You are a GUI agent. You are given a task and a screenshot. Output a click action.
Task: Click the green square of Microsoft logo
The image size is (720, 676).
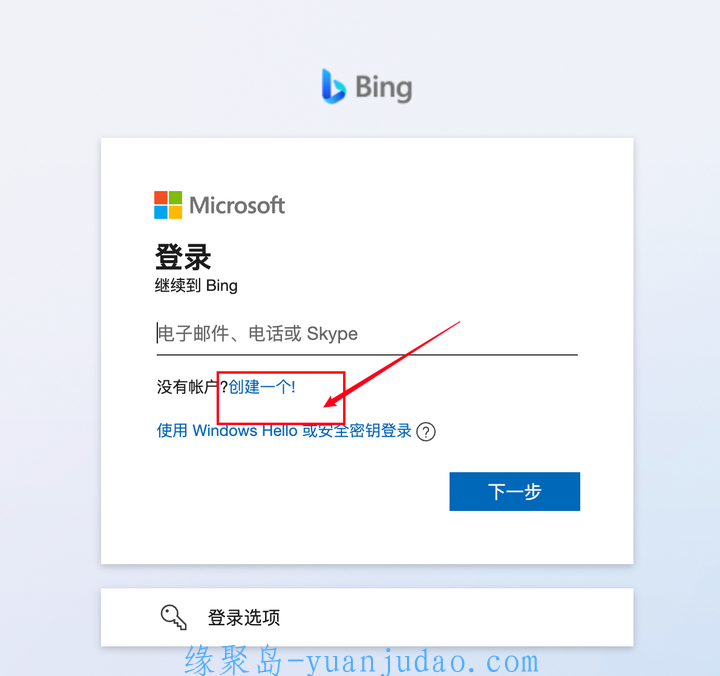click(175, 197)
